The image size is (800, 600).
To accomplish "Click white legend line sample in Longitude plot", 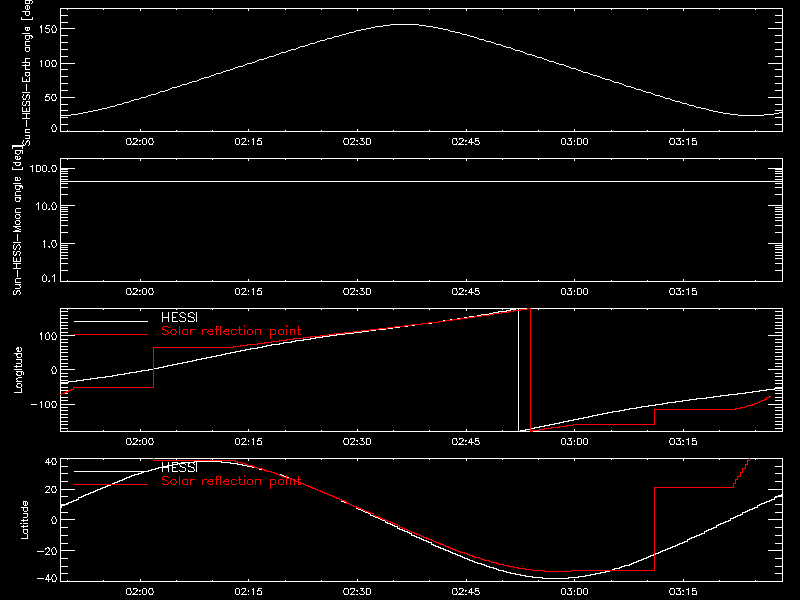I will (x=111, y=321).
